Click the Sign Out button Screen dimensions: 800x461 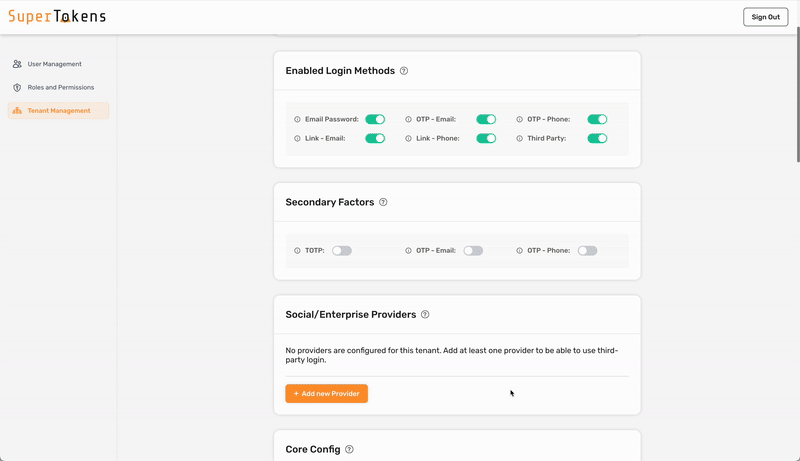tap(765, 17)
